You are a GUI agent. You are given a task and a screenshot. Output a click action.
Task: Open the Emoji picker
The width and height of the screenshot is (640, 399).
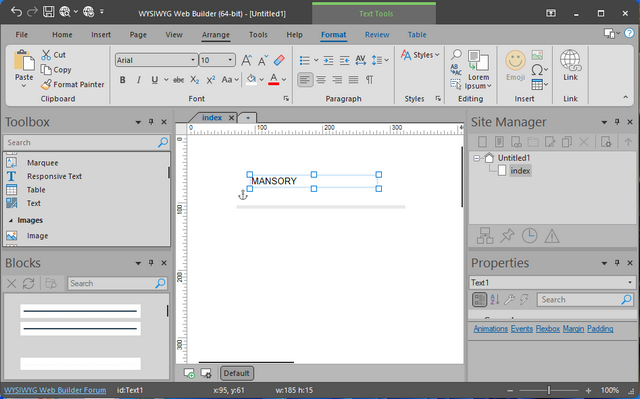pos(516,66)
